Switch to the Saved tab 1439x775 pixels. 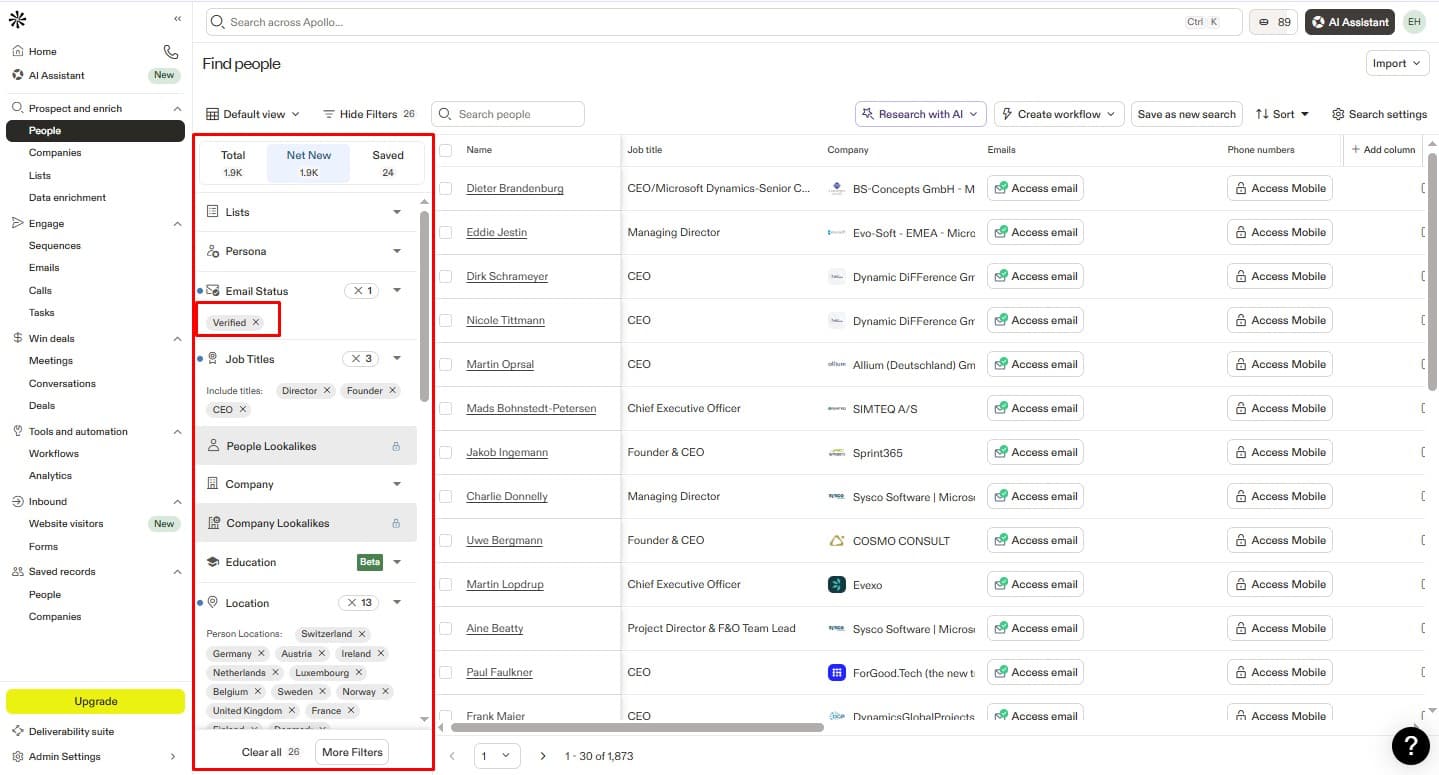coord(388,163)
